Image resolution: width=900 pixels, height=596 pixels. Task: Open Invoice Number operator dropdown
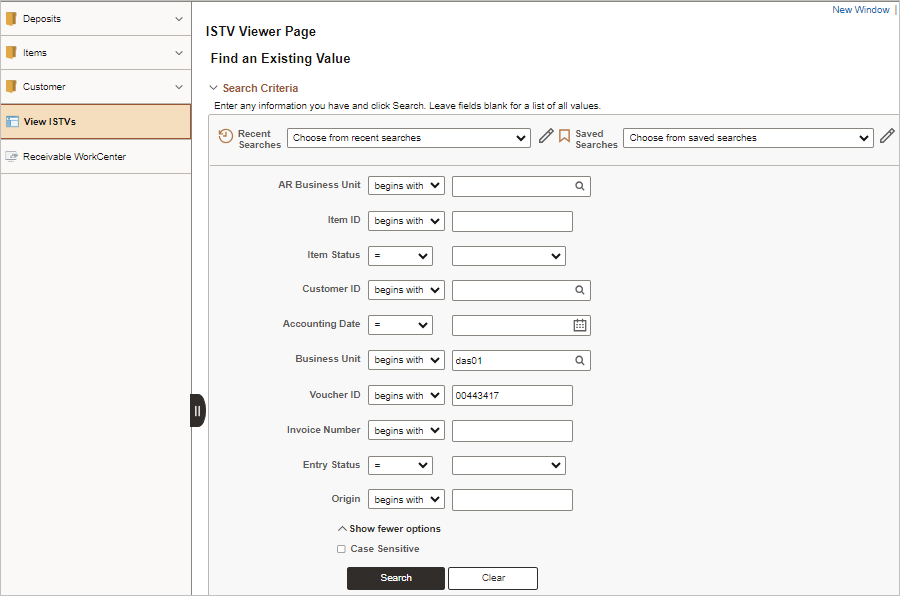click(406, 430)
